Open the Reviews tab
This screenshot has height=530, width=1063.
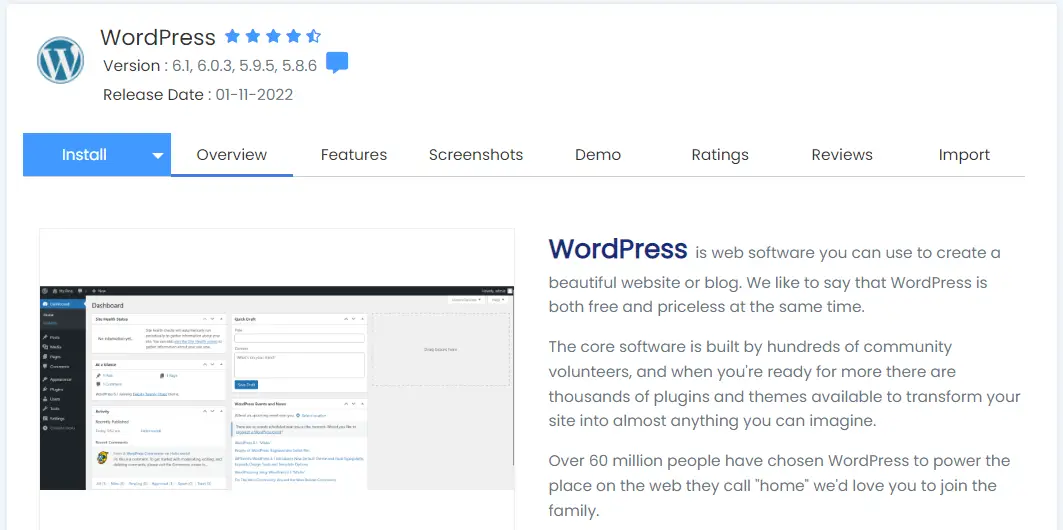[x=842, y=155]
